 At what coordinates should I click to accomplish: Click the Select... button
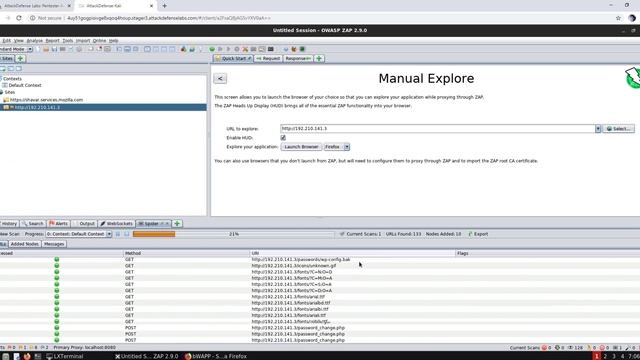tap(618, 129)
